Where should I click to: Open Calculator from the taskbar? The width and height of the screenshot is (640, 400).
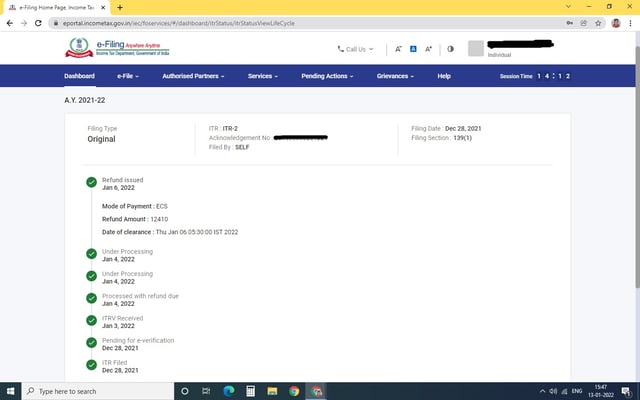[250, 391]
